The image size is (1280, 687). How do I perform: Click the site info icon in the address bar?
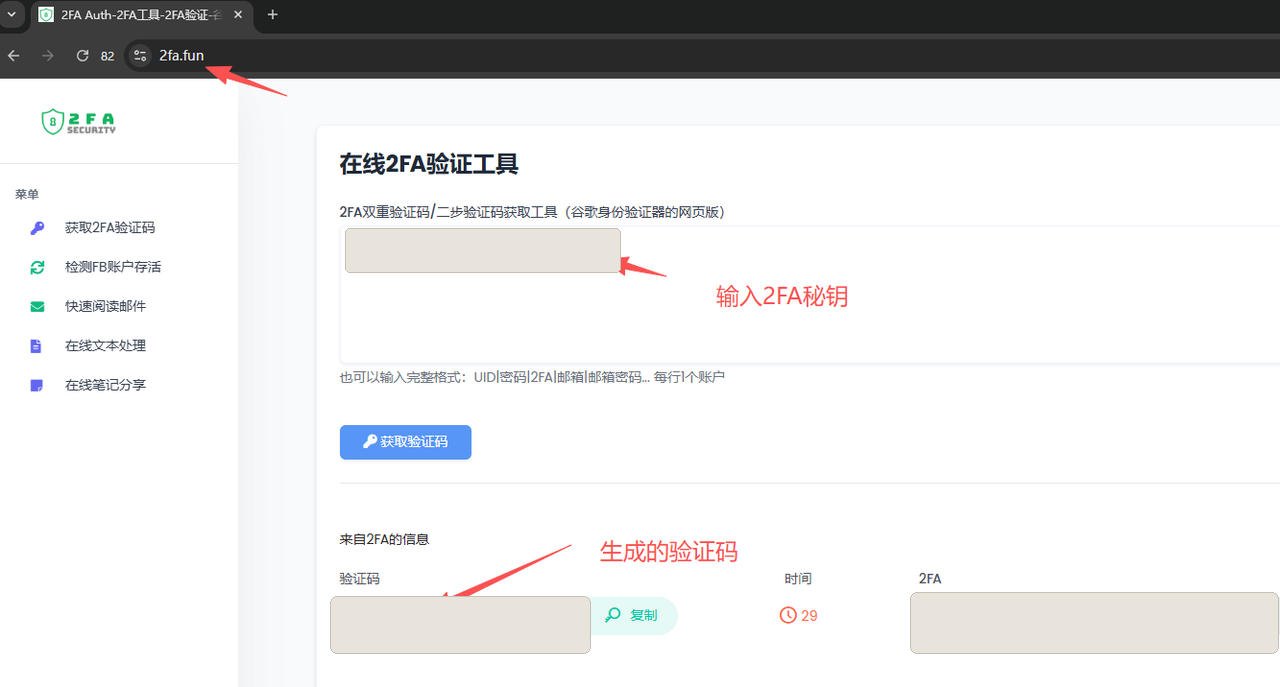[140, 56]
